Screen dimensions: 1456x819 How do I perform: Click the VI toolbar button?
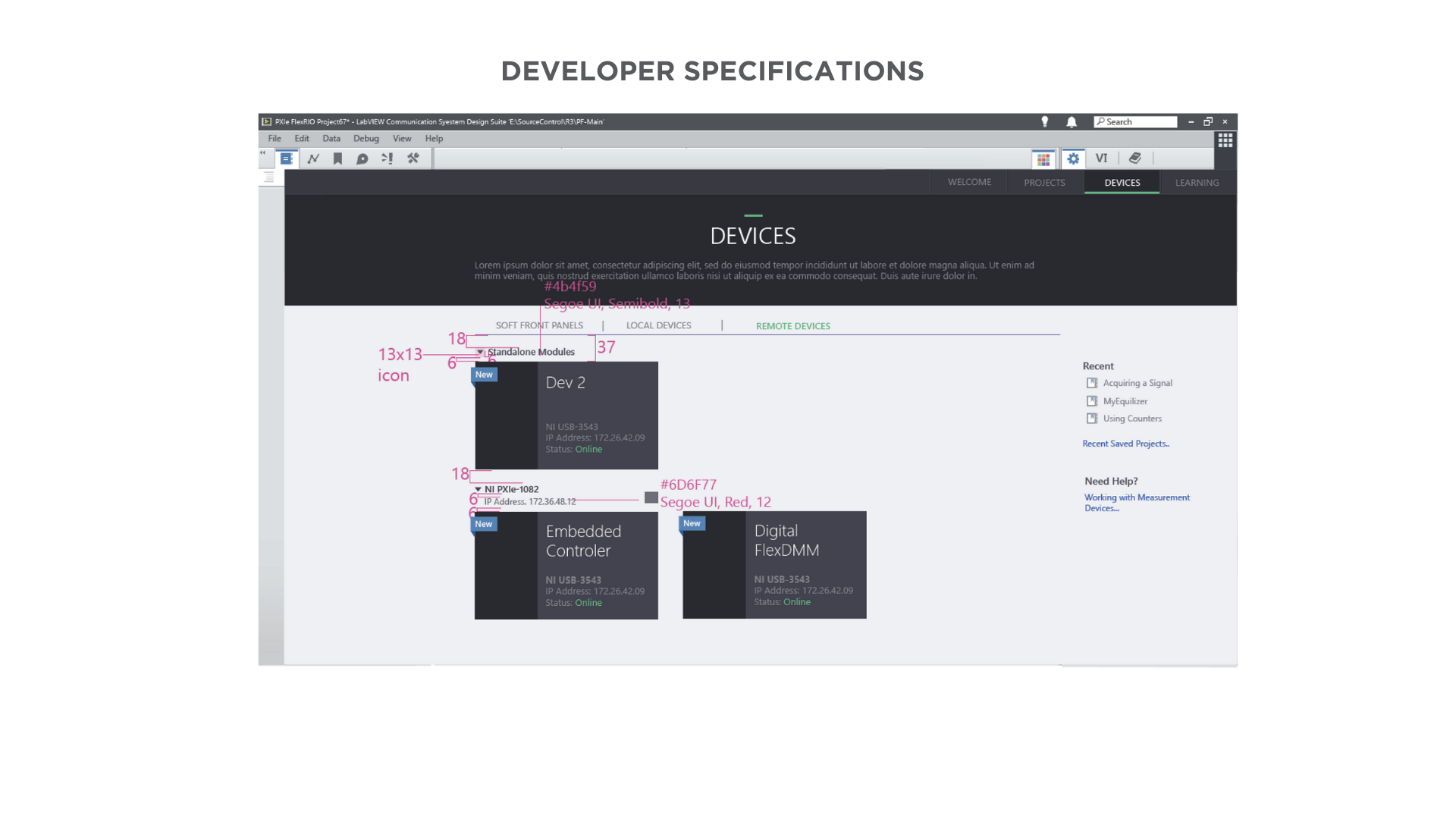1101,158
